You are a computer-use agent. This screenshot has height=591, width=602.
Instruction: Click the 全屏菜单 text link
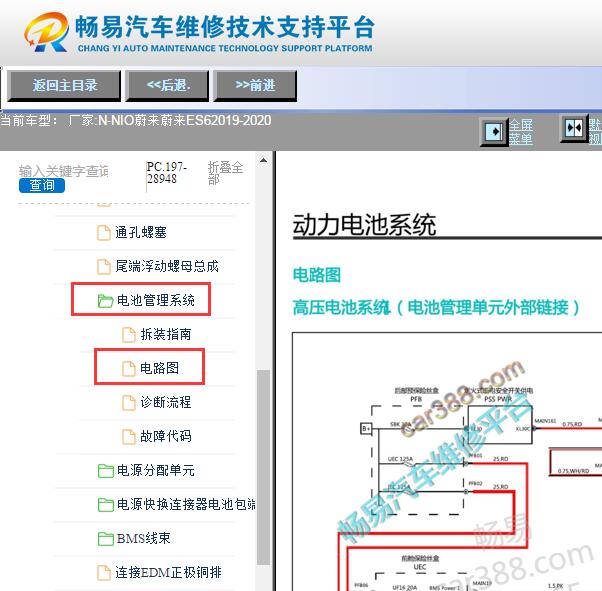click(521, 132)
